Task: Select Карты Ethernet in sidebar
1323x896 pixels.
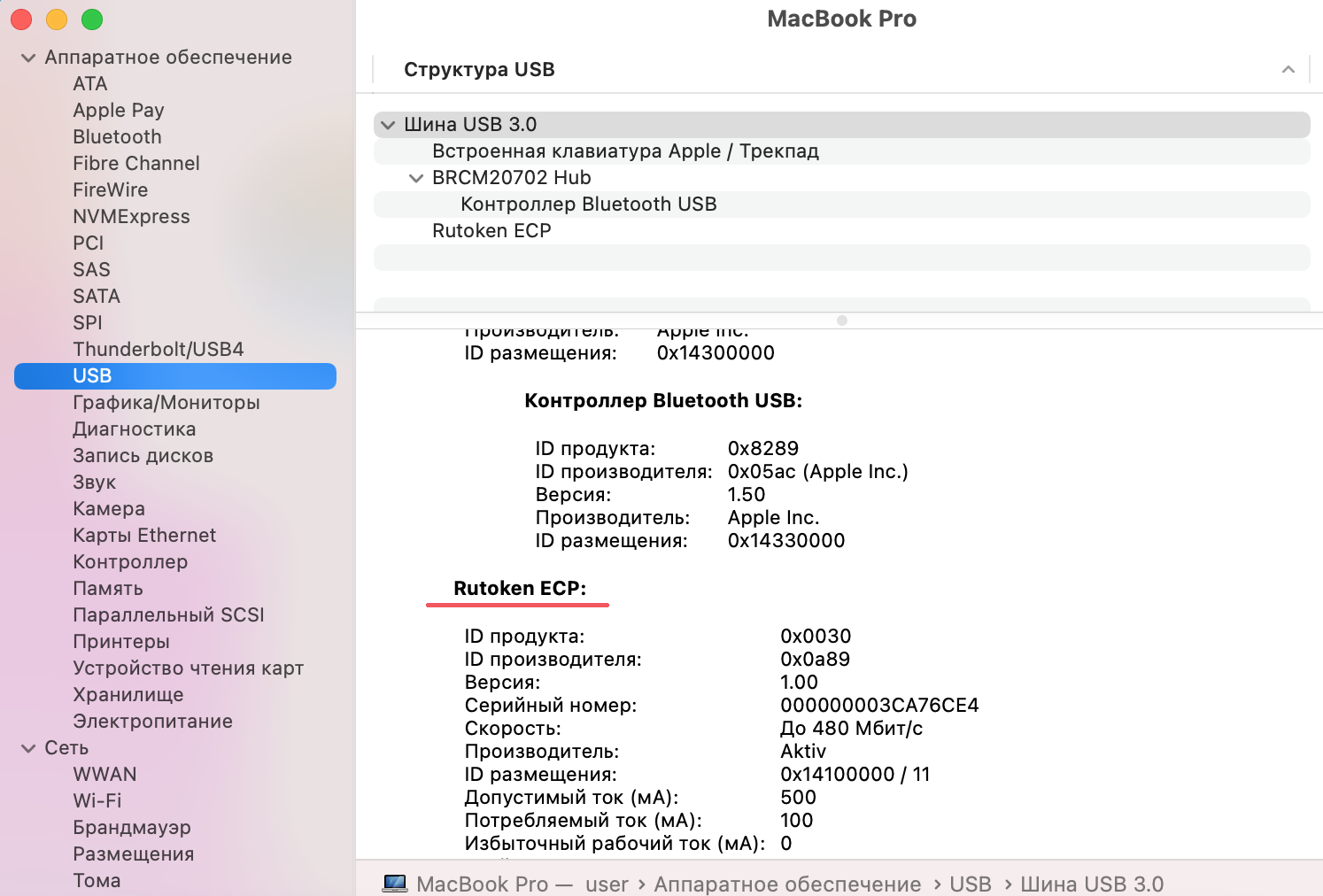Action: [x=144, y=536]
